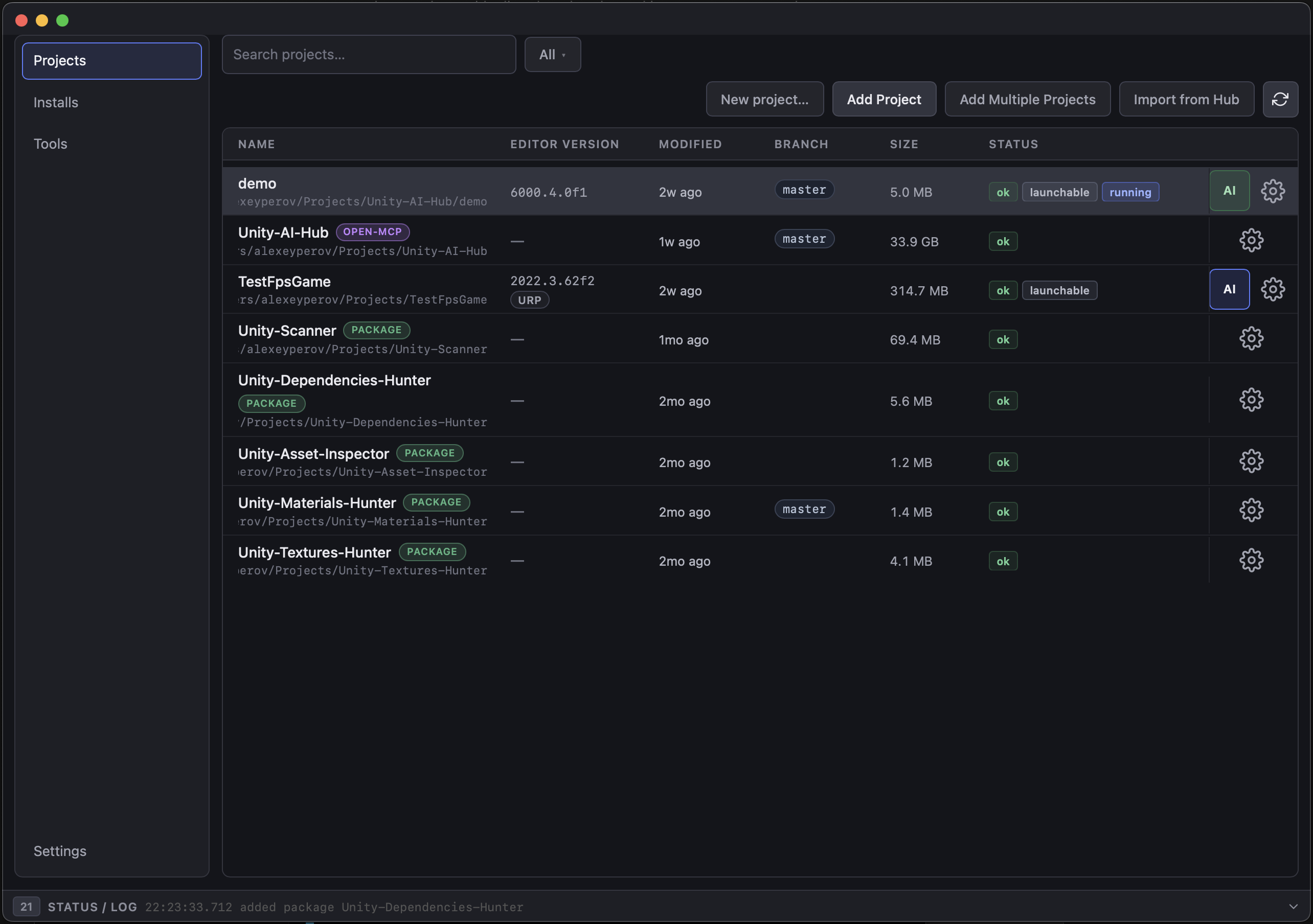The width and height of the screenshot is (1313, 924).
Task: Select the Unity-AI-Hub project name
Action: click(283, 233)
